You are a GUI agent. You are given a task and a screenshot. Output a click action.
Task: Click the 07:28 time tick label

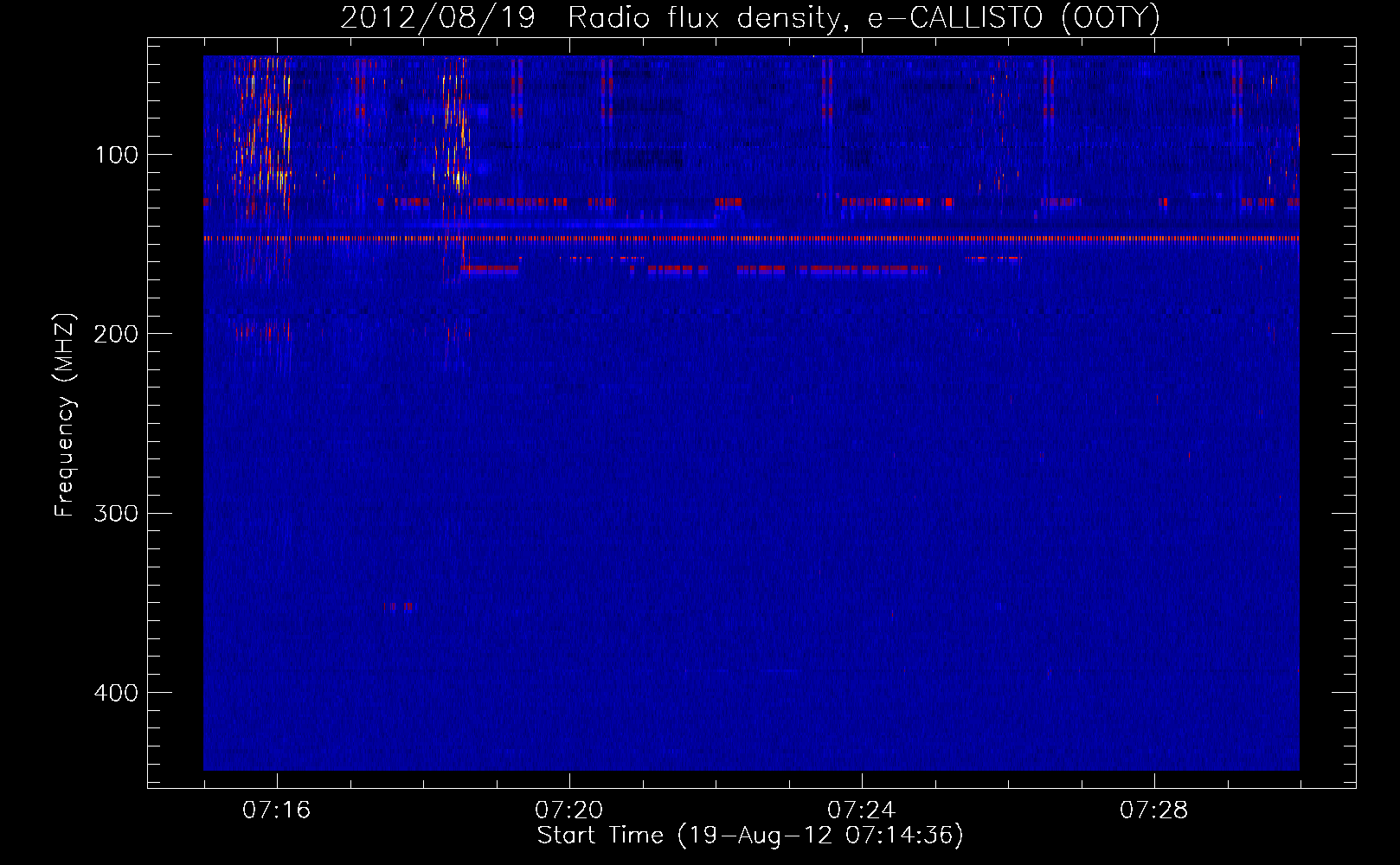click(x=1154, y=811)
